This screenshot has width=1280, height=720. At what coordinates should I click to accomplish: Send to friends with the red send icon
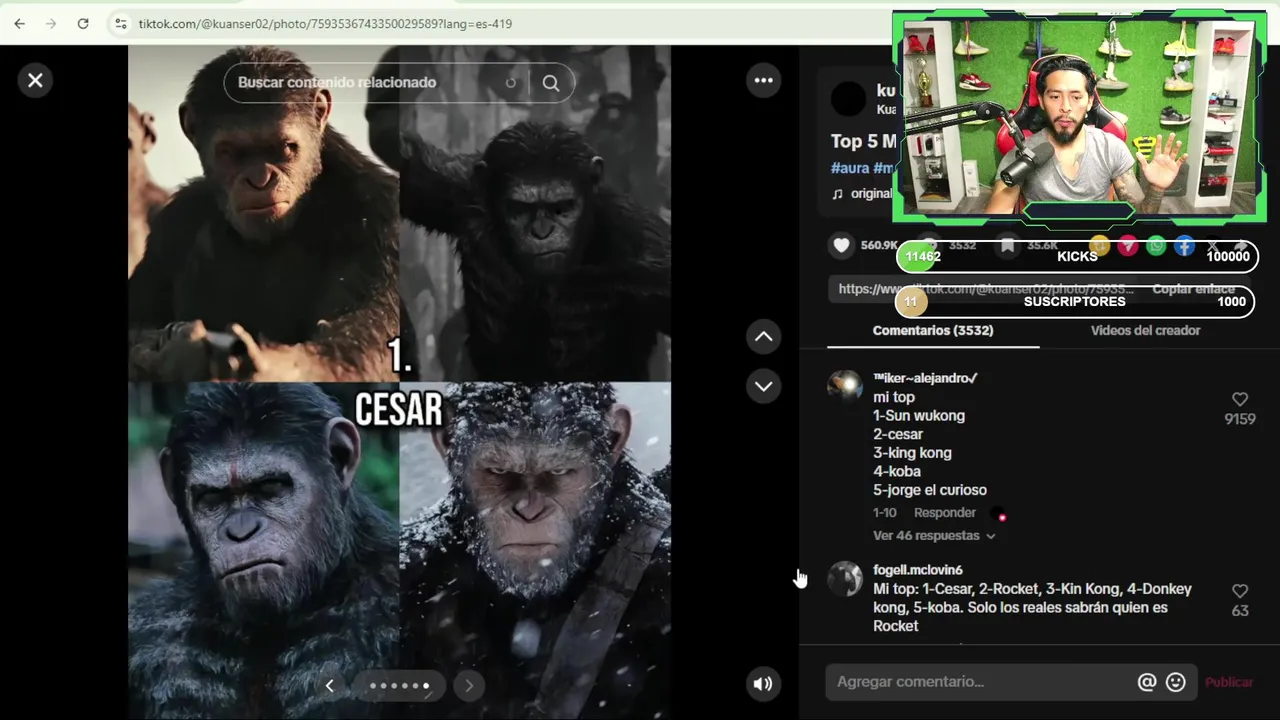pos(1128,246)
